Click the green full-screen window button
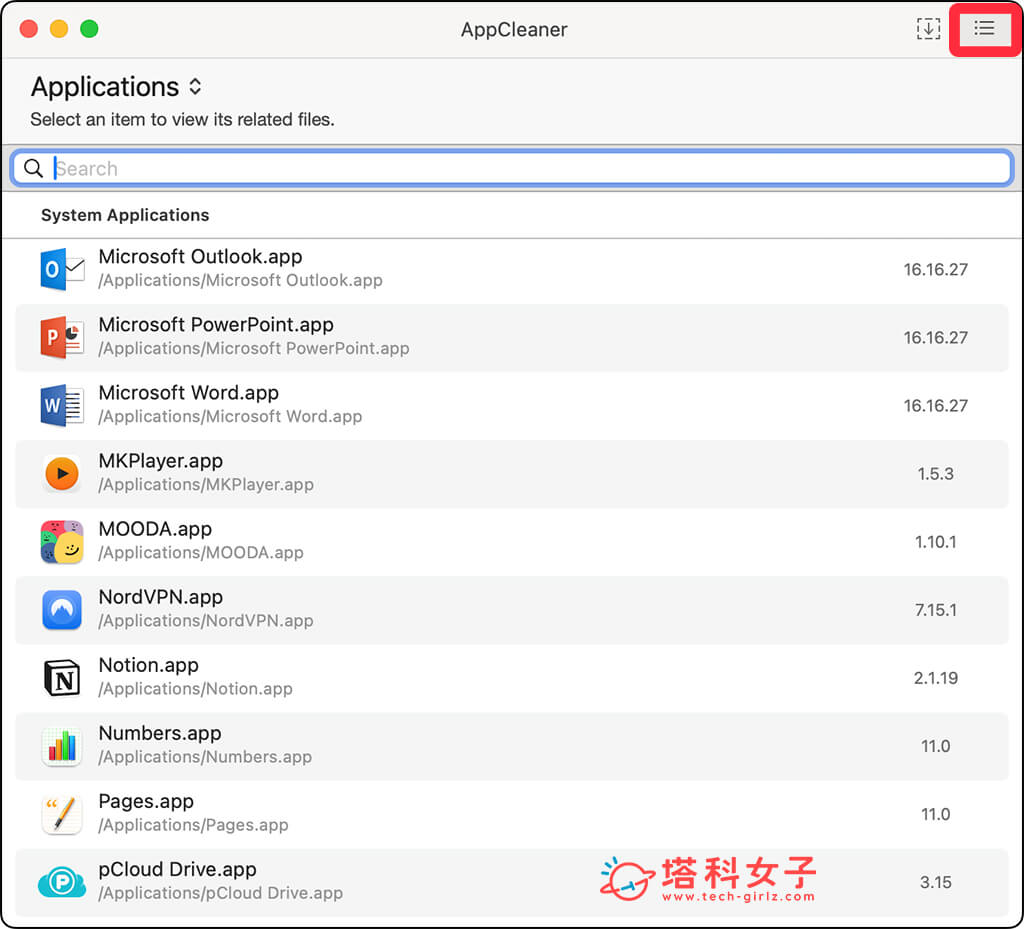This screenshot has width=1024, height=929. tap(89, 29)
